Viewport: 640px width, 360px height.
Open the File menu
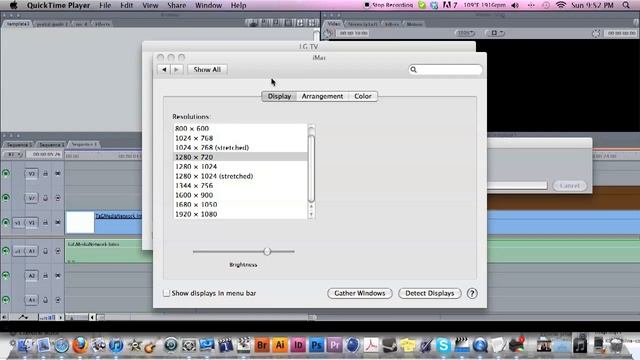(x=105, y=5)
